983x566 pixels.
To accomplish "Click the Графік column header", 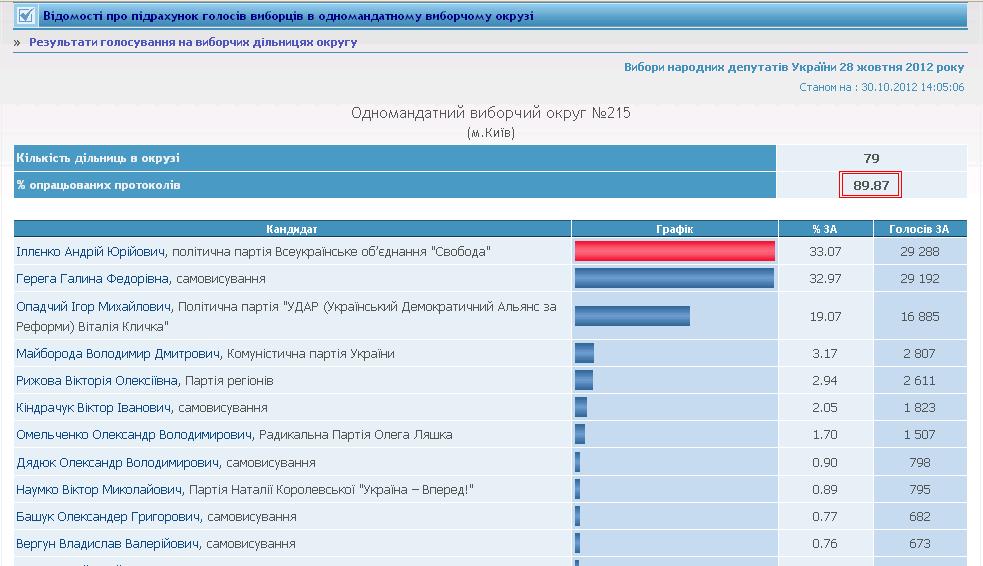I will click(x=674, y=229).
